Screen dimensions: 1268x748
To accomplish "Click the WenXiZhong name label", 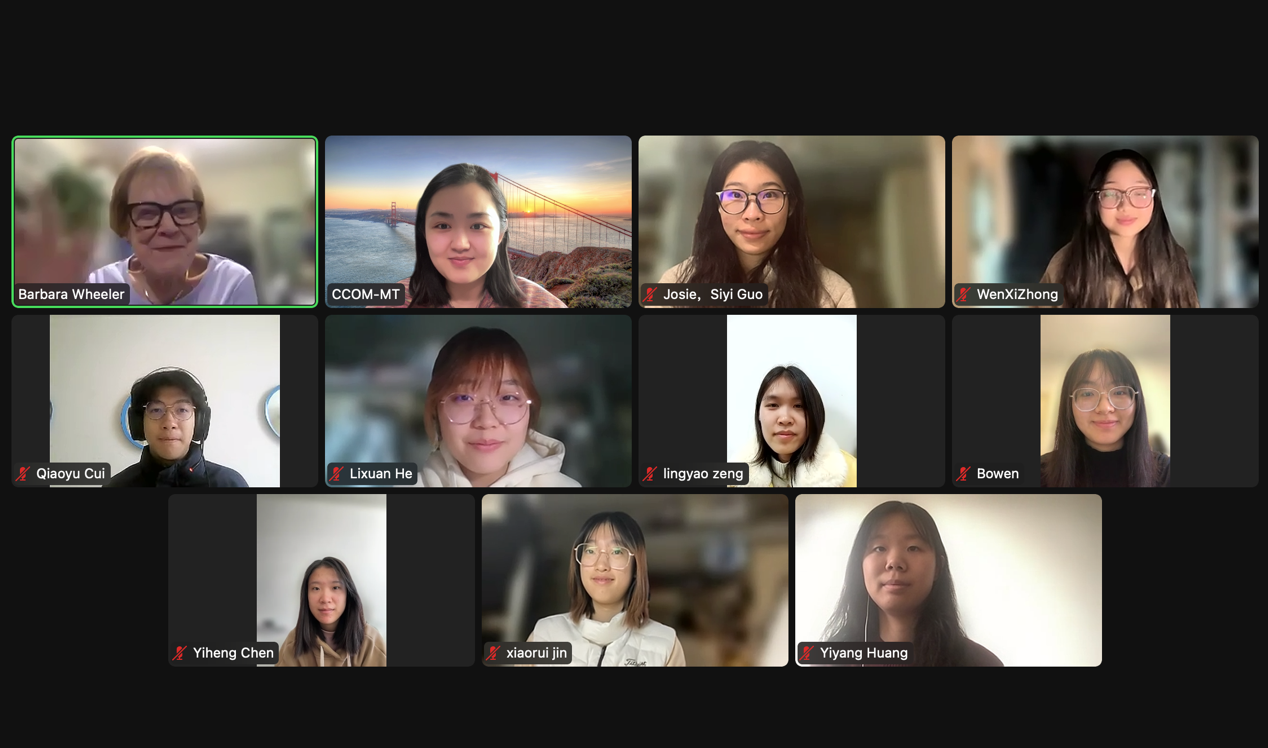I will pyautogui.click(x=1017, y=294).
